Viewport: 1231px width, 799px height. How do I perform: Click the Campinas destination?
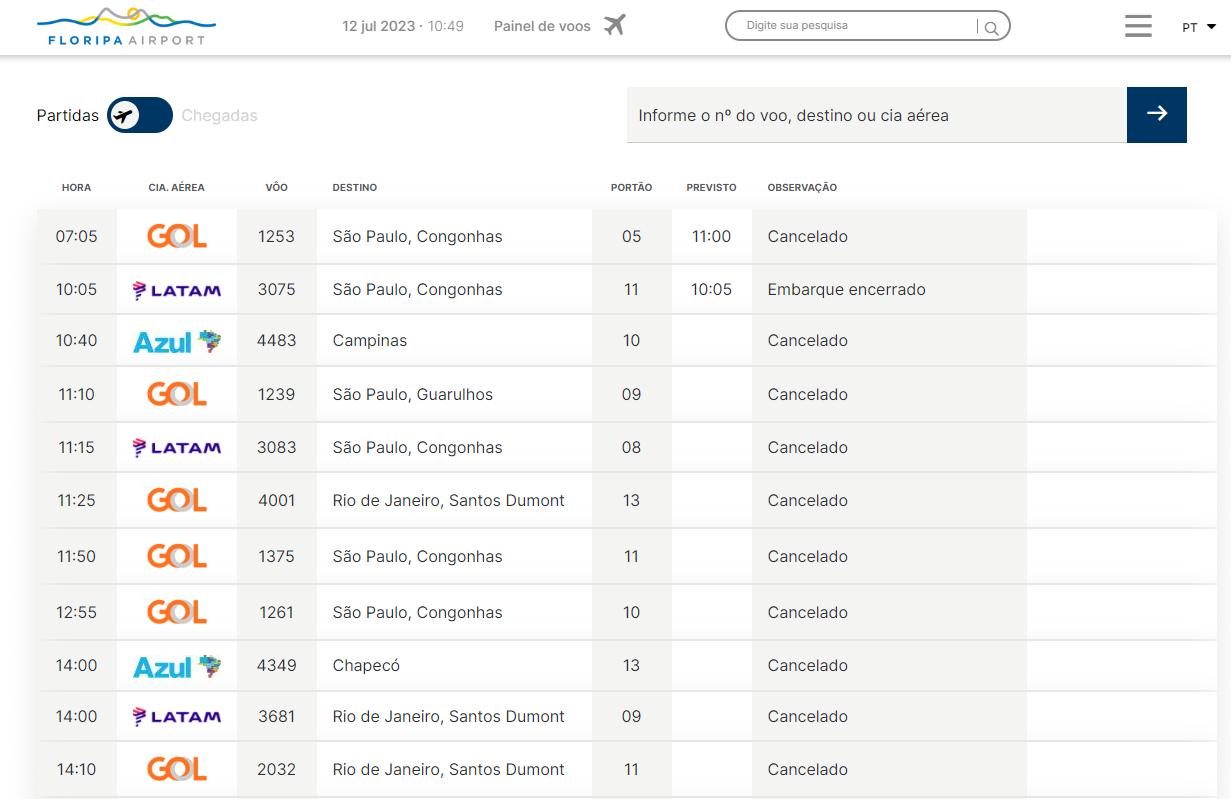coord(370,341)
